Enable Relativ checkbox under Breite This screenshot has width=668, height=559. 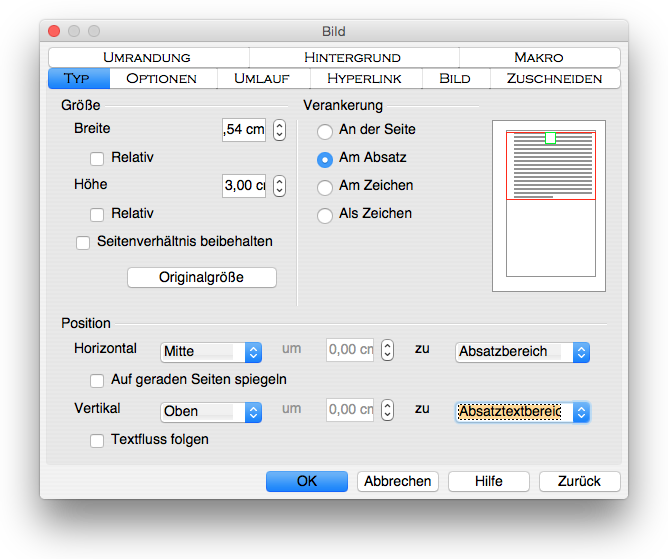97,158
